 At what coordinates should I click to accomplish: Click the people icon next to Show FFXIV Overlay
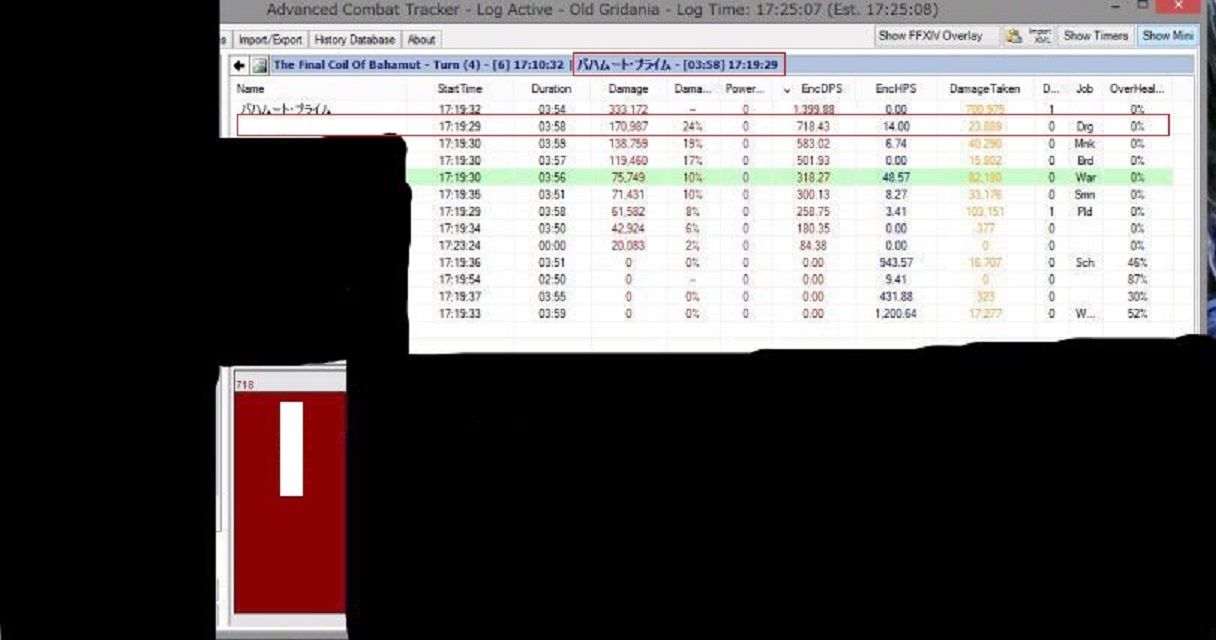[1014, 36]
